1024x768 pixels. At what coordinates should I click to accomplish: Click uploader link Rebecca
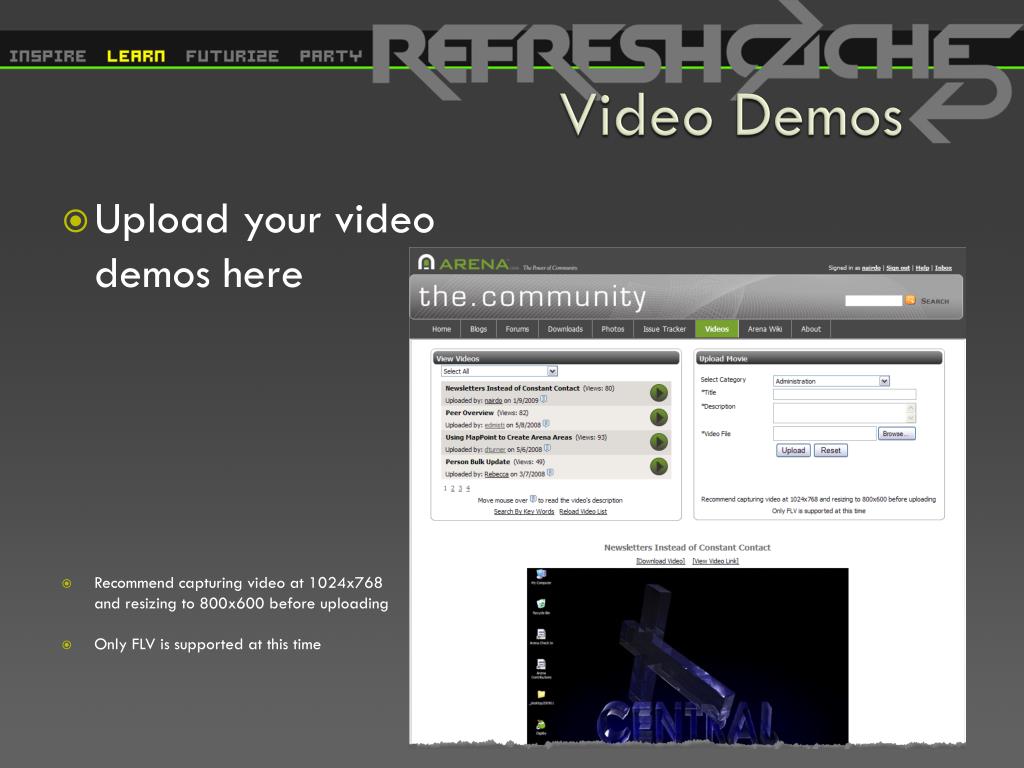coord(496,474)
